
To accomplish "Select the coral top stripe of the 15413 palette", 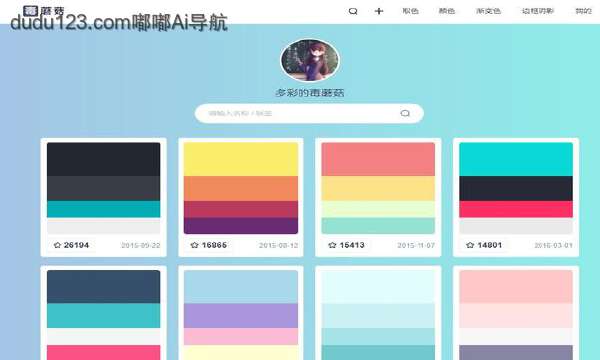I will [x=378, y=159].
